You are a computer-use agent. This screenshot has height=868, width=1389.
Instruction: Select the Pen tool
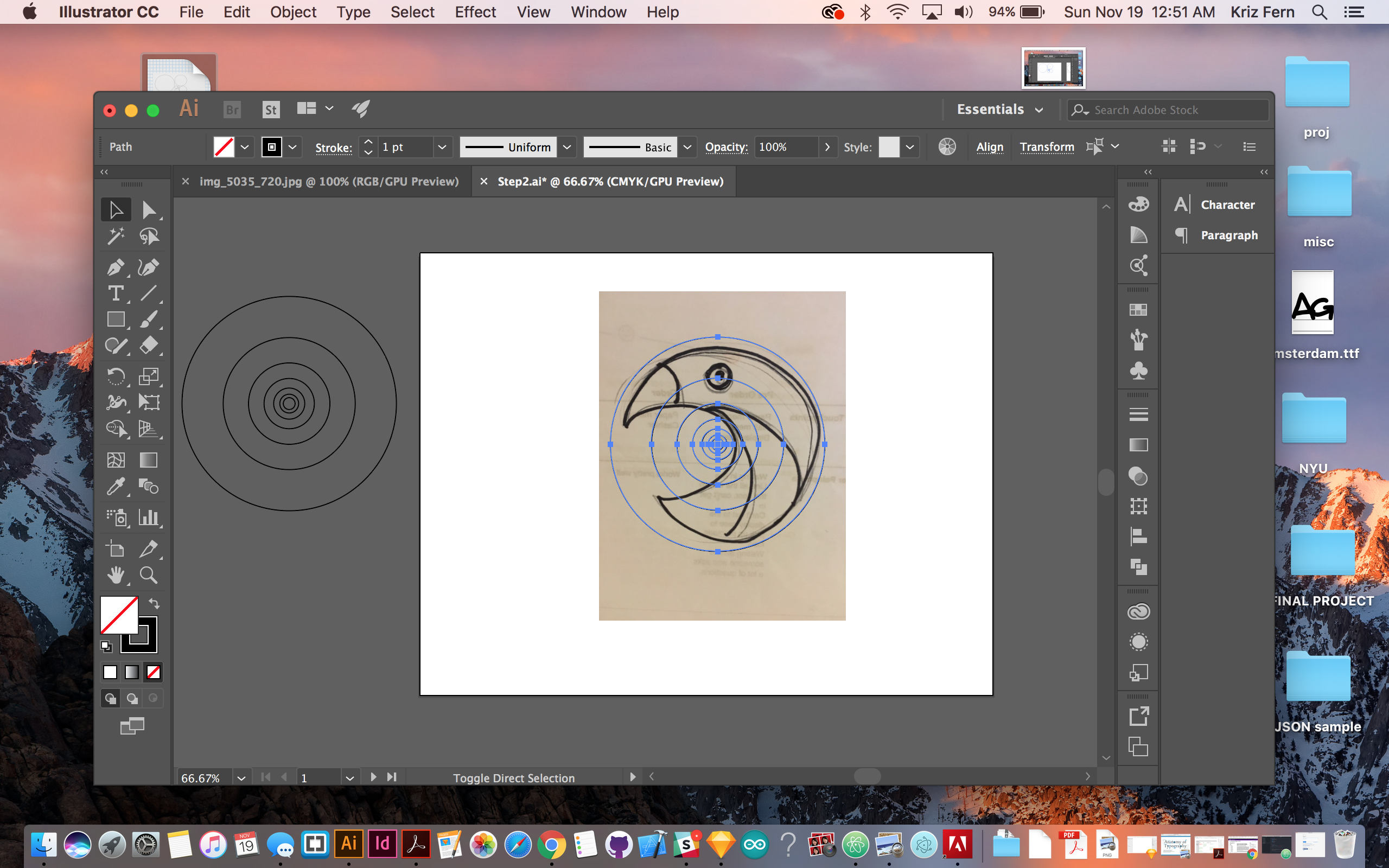pyautogui.click(x=116, y=267)
